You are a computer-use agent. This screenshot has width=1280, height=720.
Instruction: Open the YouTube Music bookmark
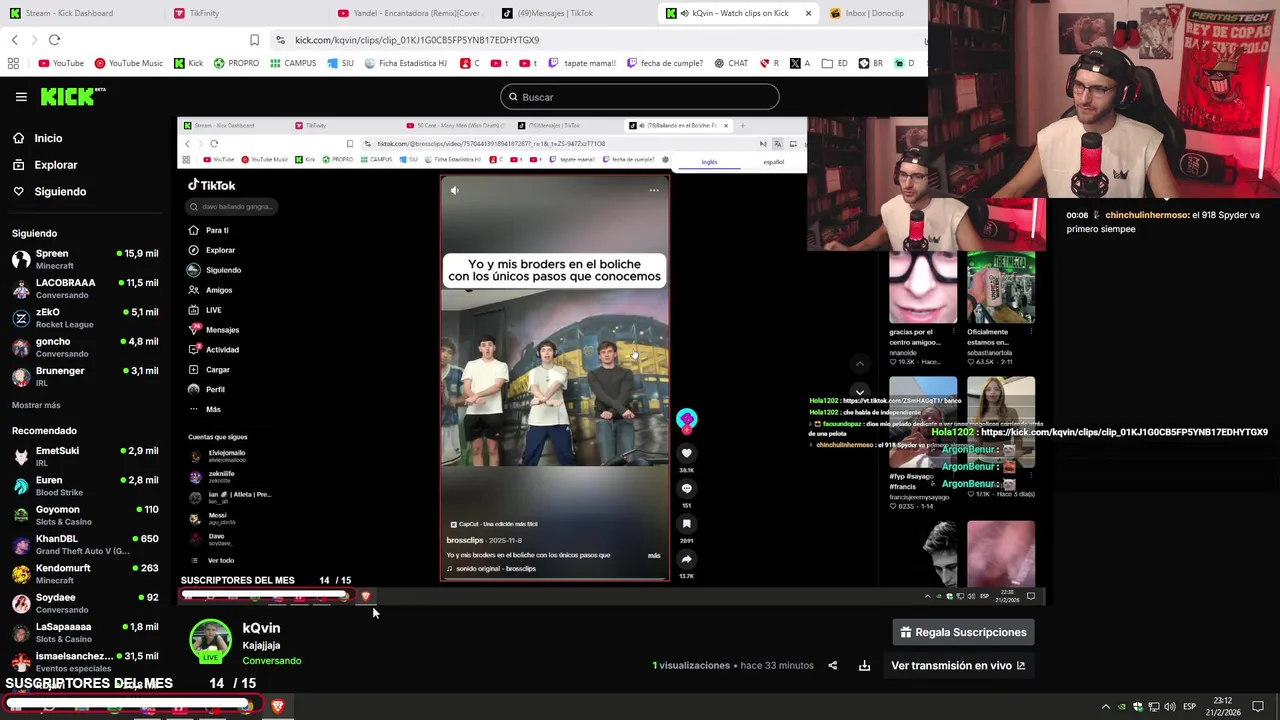click(x=128, y=63)
